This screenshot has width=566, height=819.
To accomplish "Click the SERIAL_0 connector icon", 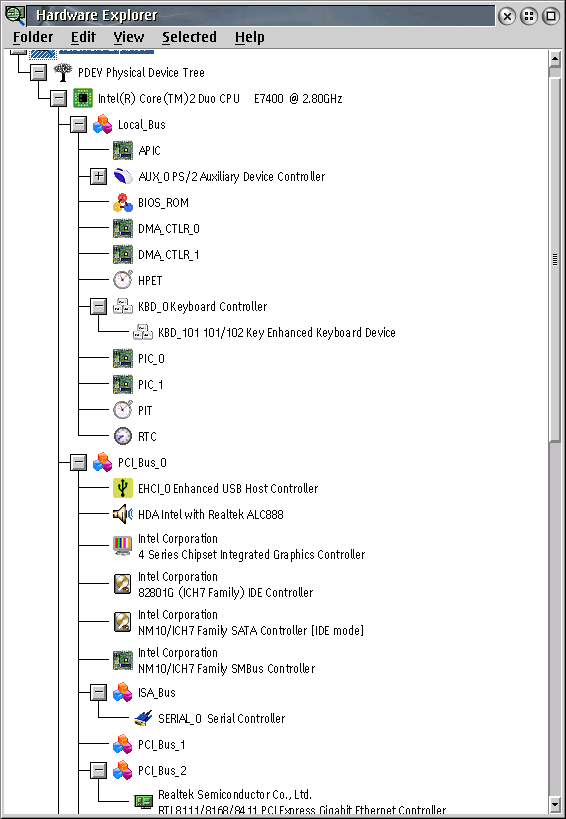I will 143,719.
